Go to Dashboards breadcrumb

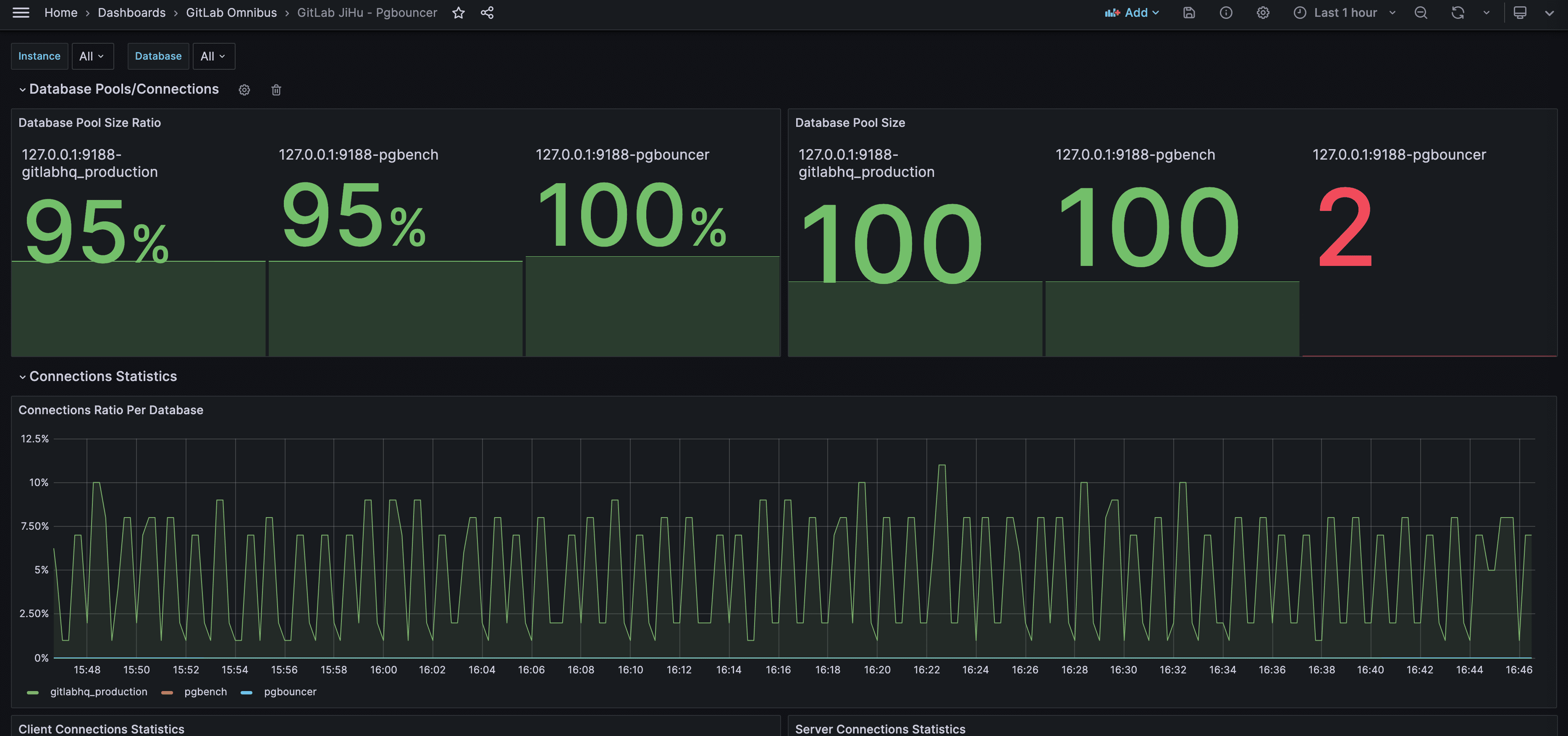point(131,13)
